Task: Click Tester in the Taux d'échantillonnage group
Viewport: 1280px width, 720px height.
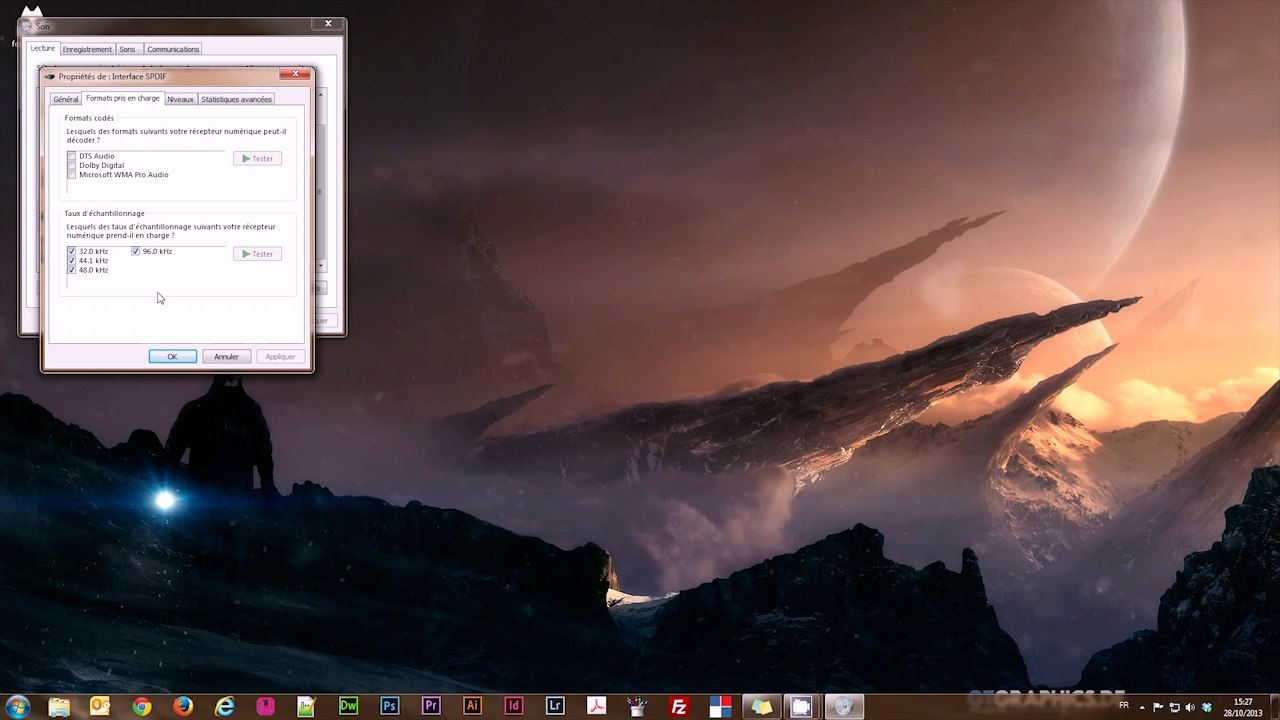Action: tap(257, 254)
